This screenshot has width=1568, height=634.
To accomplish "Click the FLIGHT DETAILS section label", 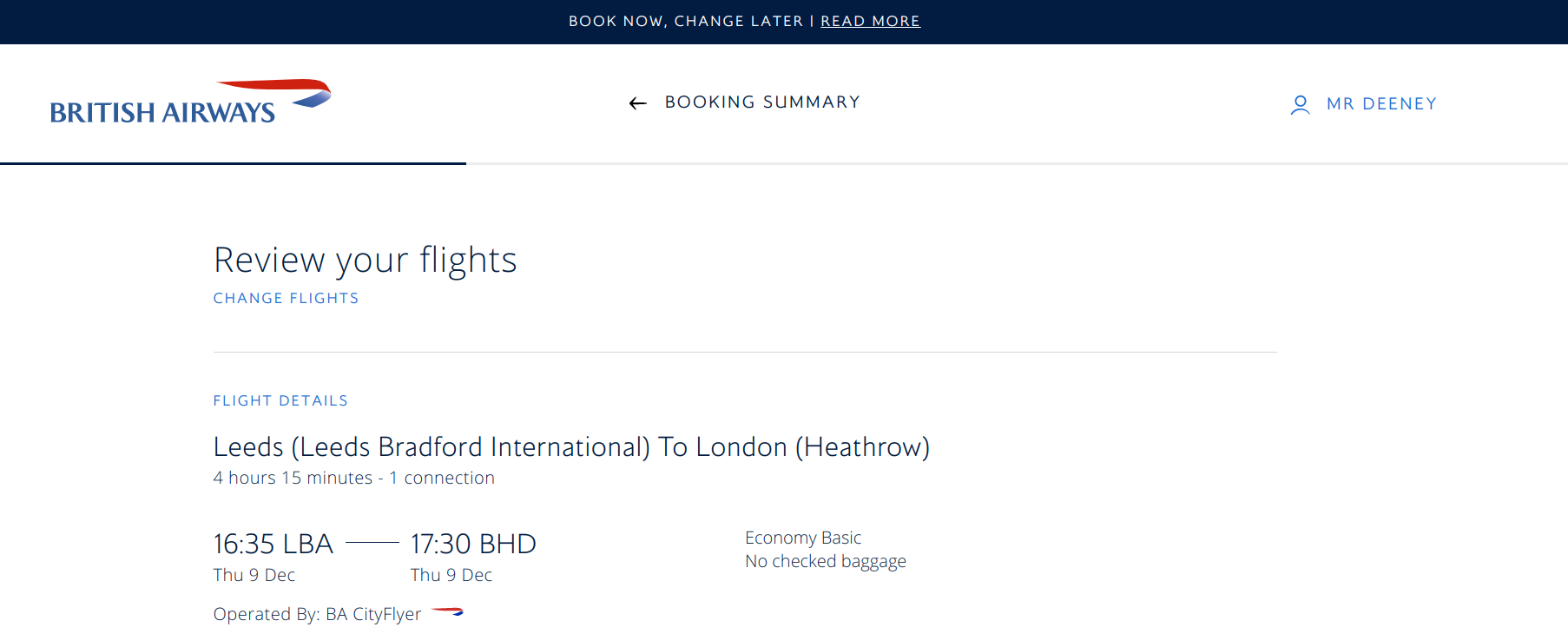I will [280, 400].
